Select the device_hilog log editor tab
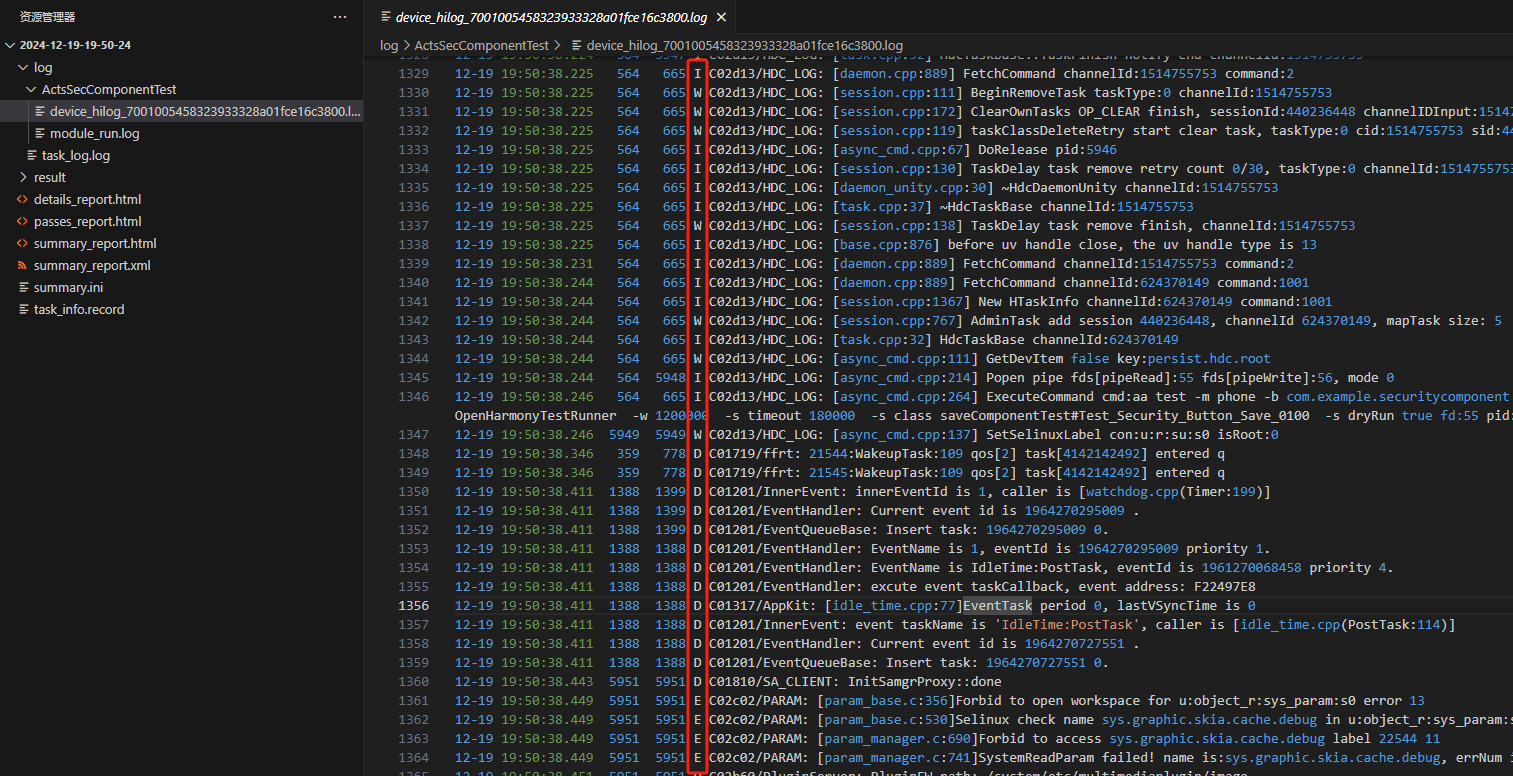The width and height of the screenshot is (1513, 776). [551, 17]
